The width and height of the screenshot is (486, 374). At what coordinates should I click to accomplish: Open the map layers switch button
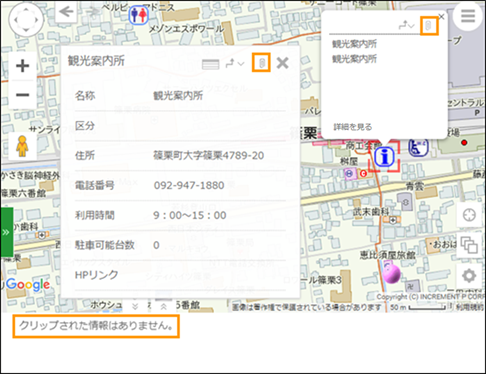(469, 245)
